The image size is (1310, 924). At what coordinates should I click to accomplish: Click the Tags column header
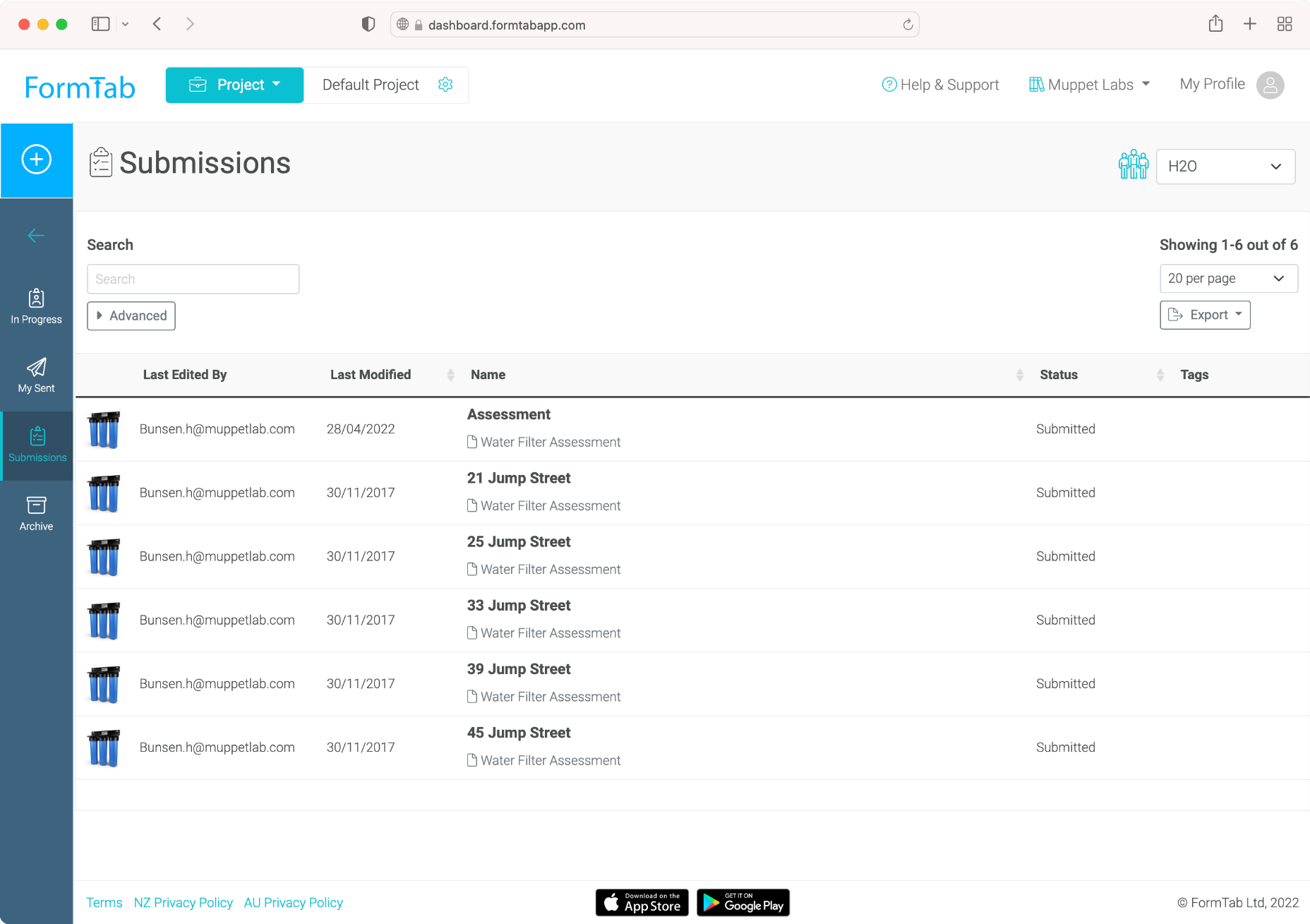(1194, 375)
